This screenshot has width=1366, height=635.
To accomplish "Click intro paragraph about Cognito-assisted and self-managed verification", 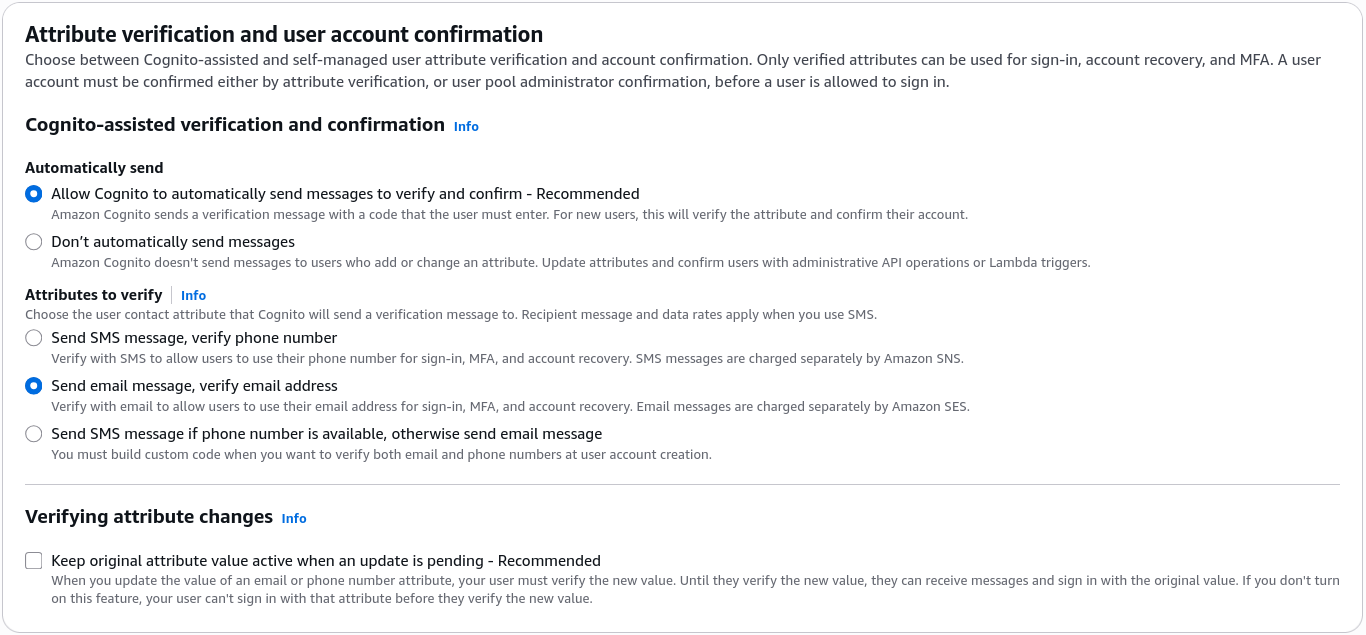I will 673,71.
